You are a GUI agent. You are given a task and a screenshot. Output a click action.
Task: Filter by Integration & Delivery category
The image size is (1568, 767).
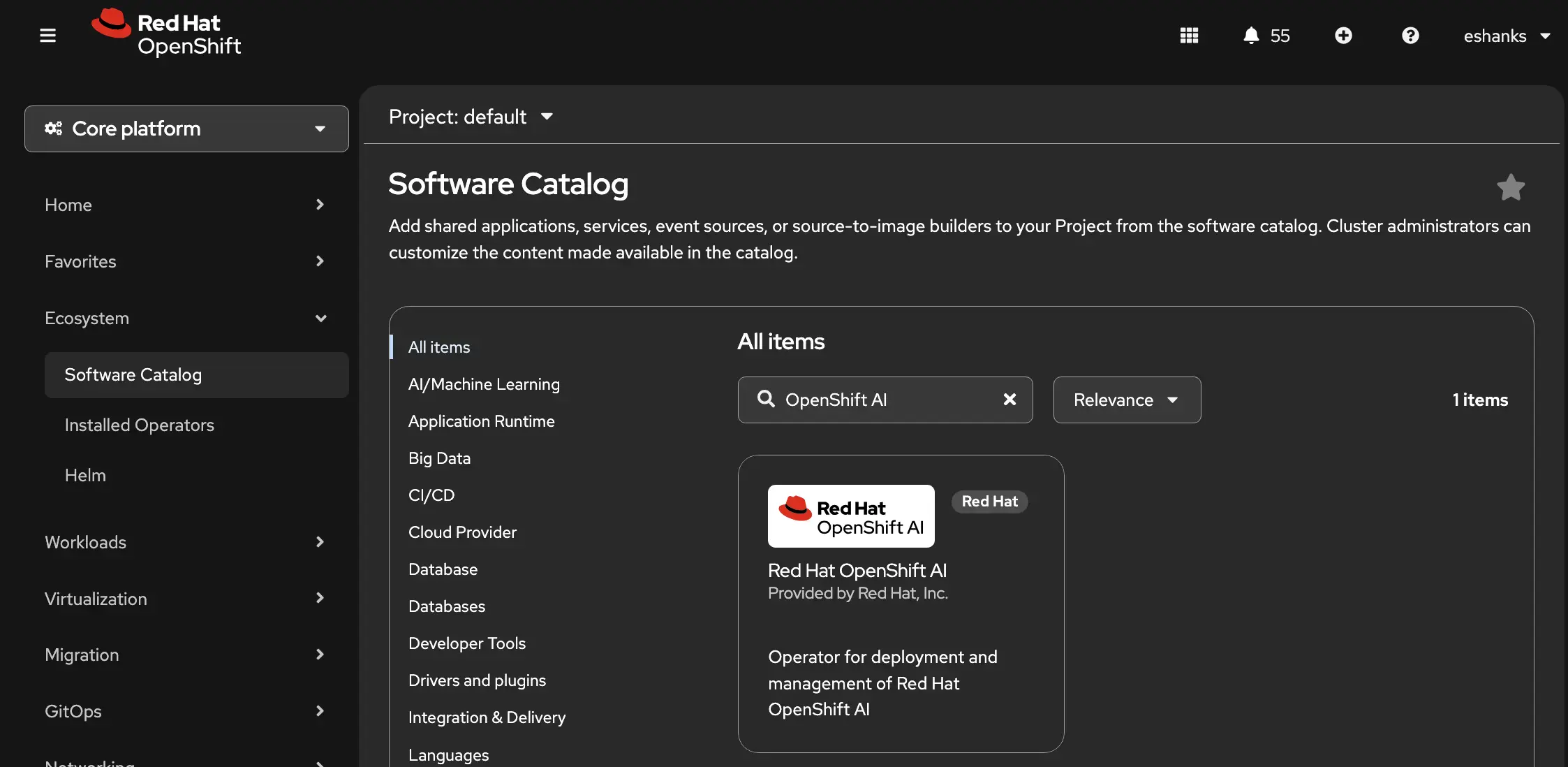click(487, 717)
